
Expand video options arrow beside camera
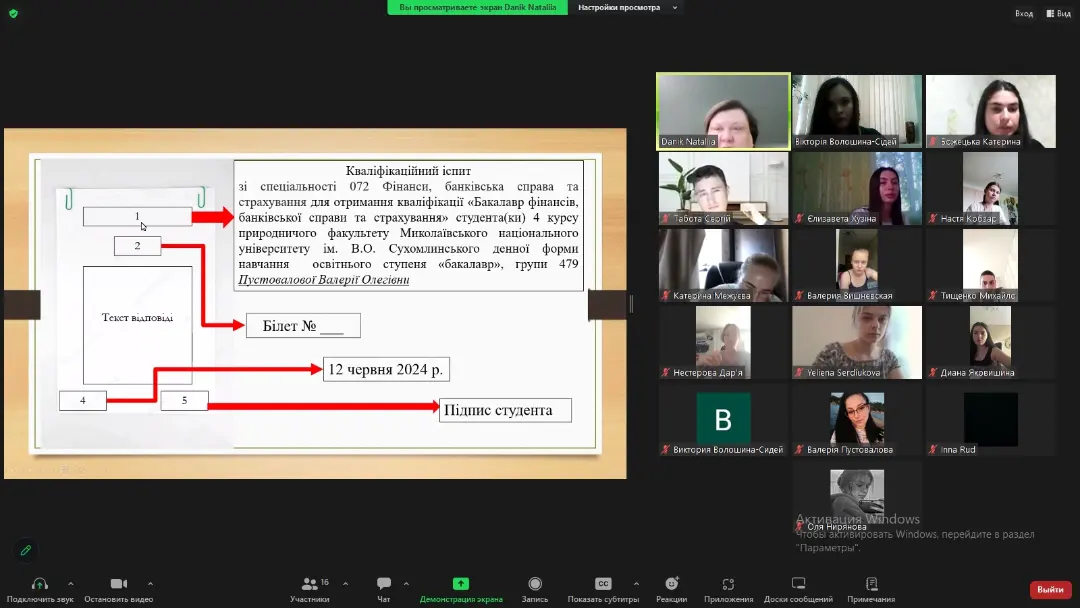click(x=150, y=584)
